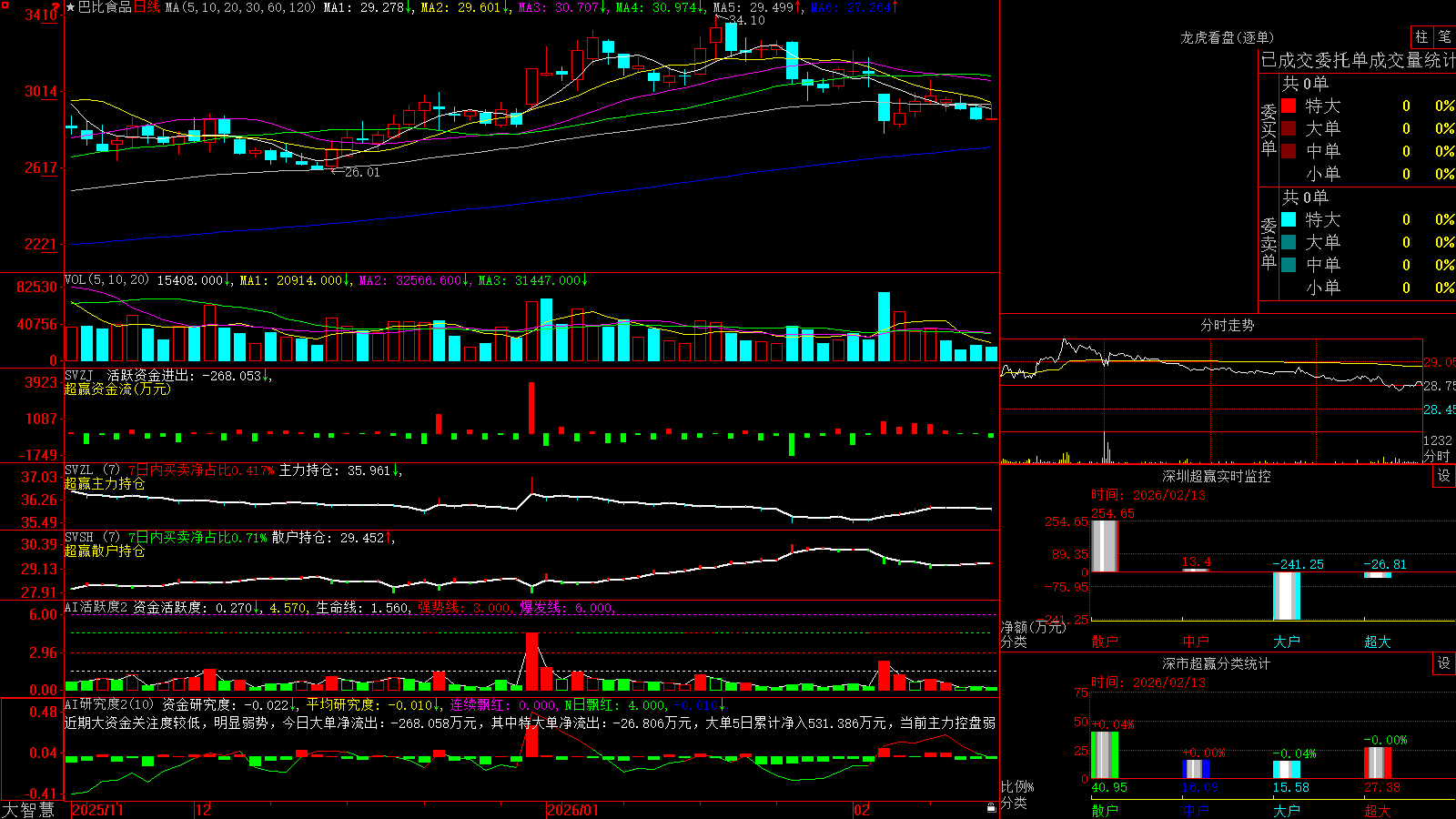This screenshot has height=819, width=1456.
Task: Click the 巴比食品 stock name
Action: (x=105, y=7)
